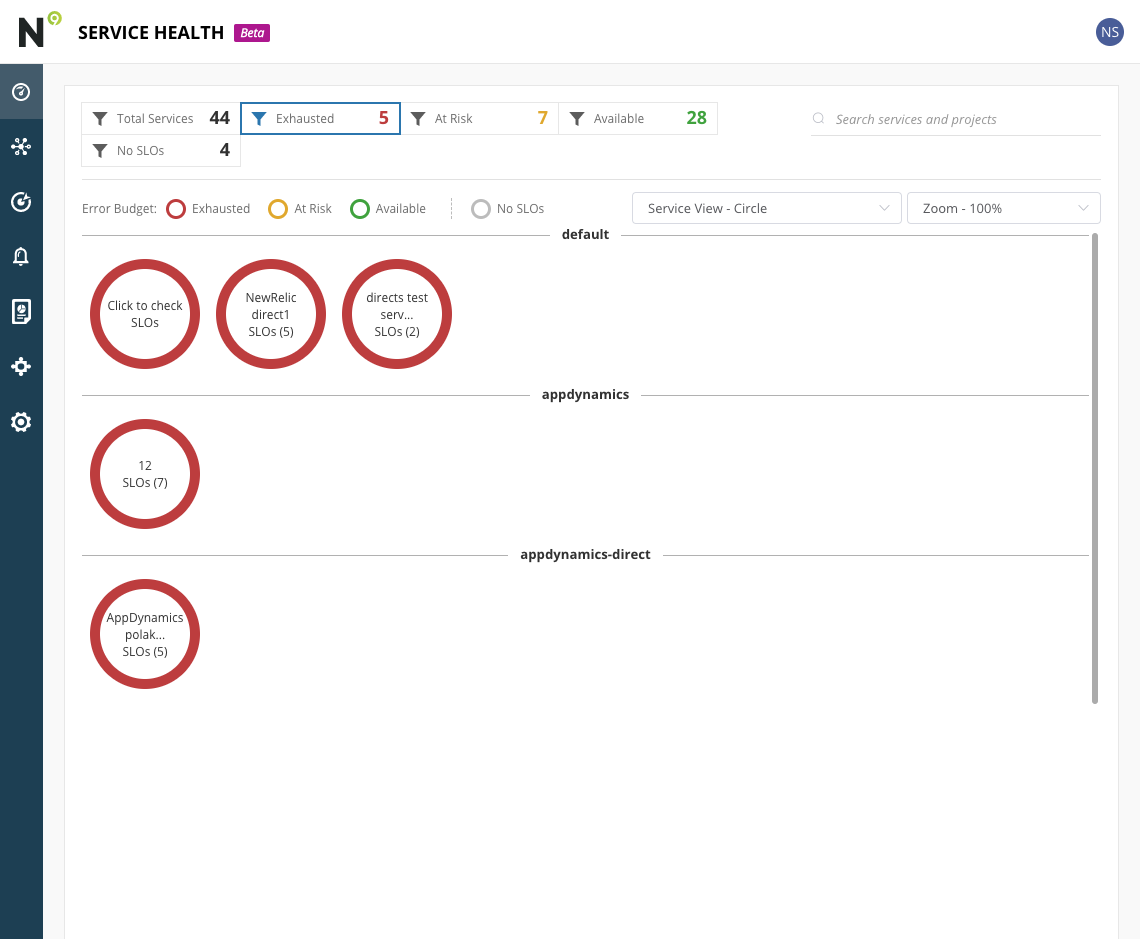Image resolution: width=1140 pixels, height=939 pixels.
Task: Open the alerts bell icon in sidebar
Action: click(21, 257)
